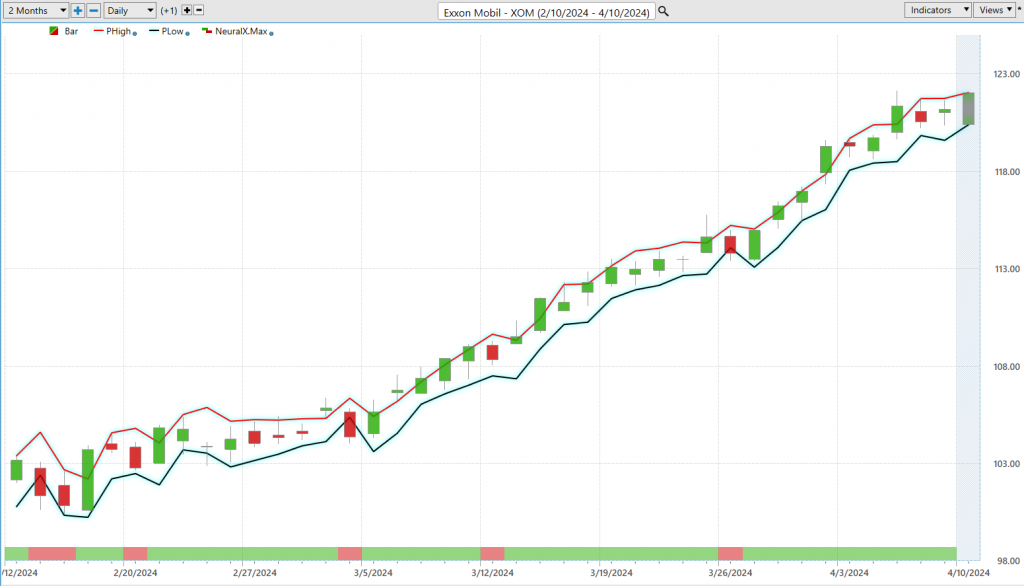Click the dot next to NeuralX.Max label
This screenshot has height=586, width=1024.
click(272, 33)
